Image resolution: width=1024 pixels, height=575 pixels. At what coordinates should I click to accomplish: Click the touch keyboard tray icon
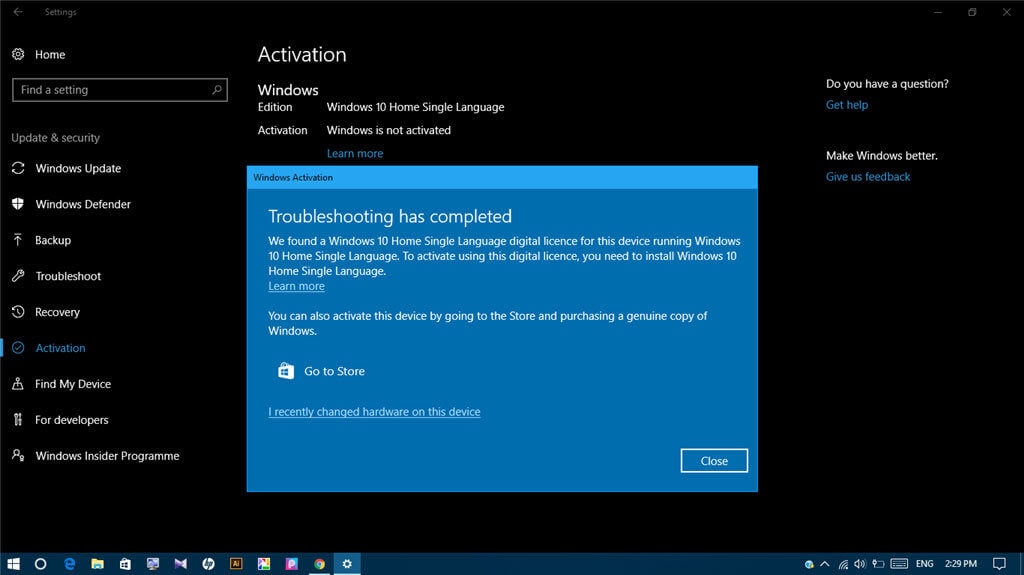tap(899, 563)
